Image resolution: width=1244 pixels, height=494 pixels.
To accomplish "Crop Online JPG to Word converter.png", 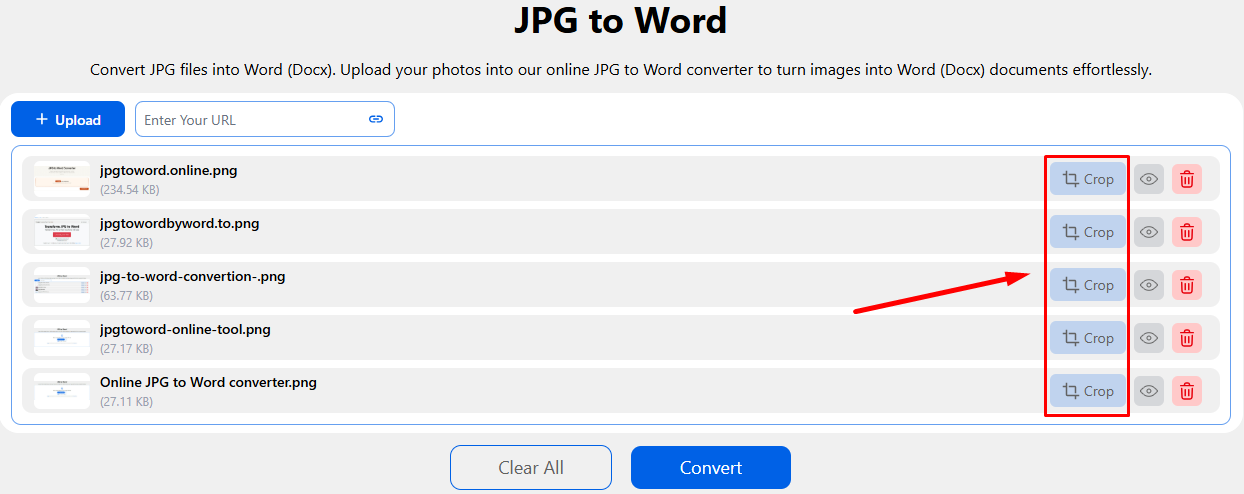I will 1088,391.
